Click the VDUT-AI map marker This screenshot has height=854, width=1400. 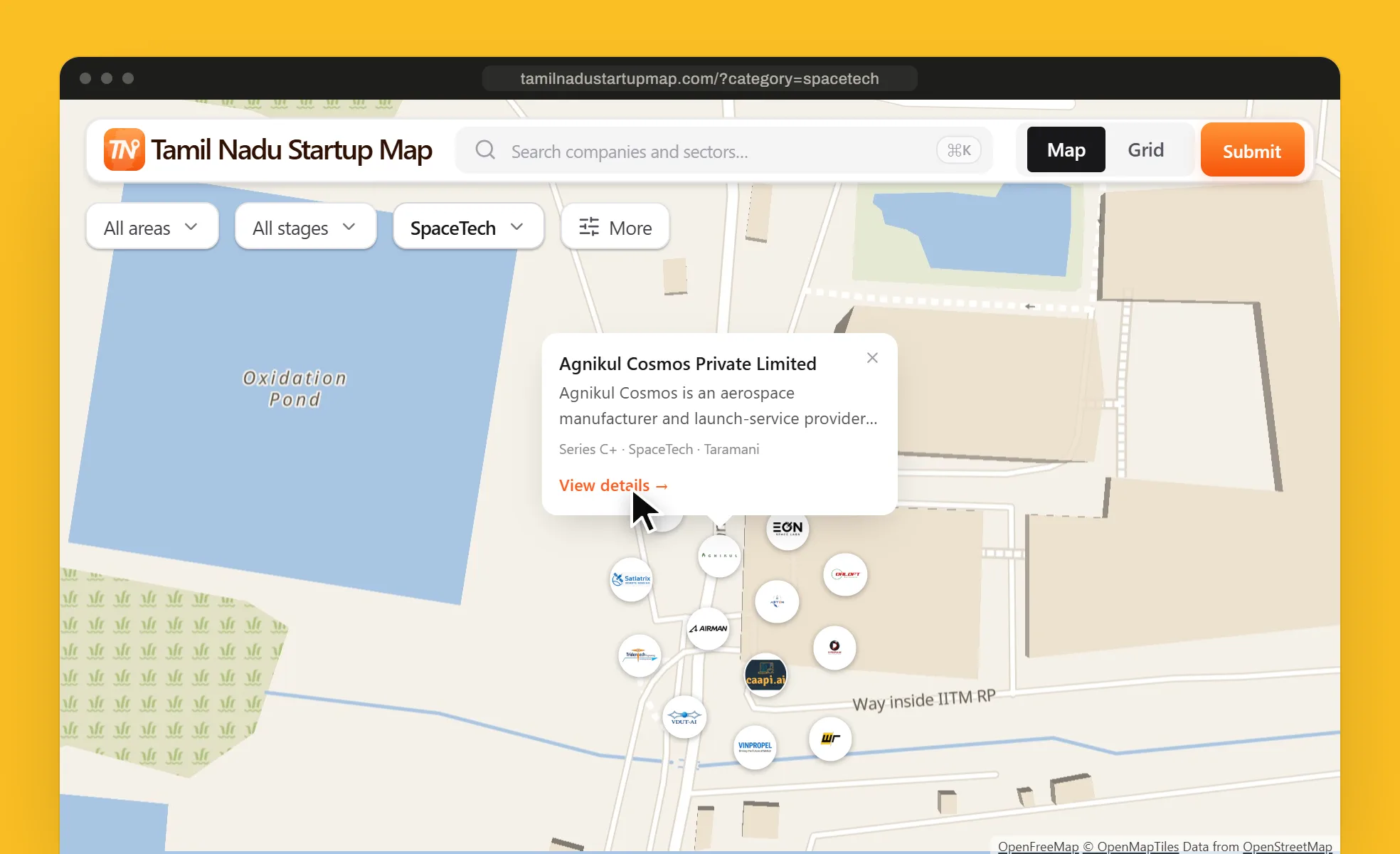click(x=684, y=717)
